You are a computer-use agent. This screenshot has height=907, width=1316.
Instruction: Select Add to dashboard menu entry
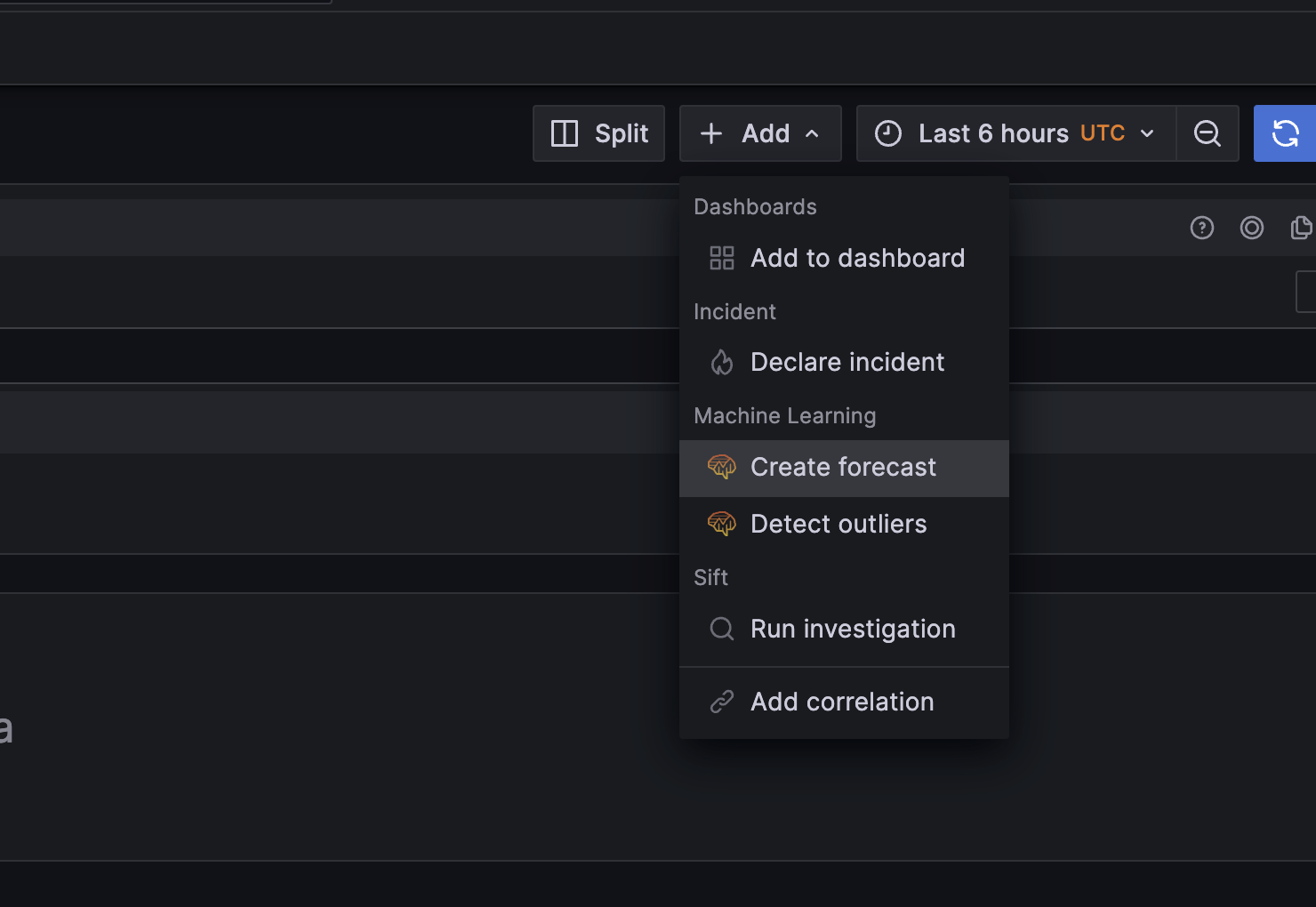[x=857, y=258]
